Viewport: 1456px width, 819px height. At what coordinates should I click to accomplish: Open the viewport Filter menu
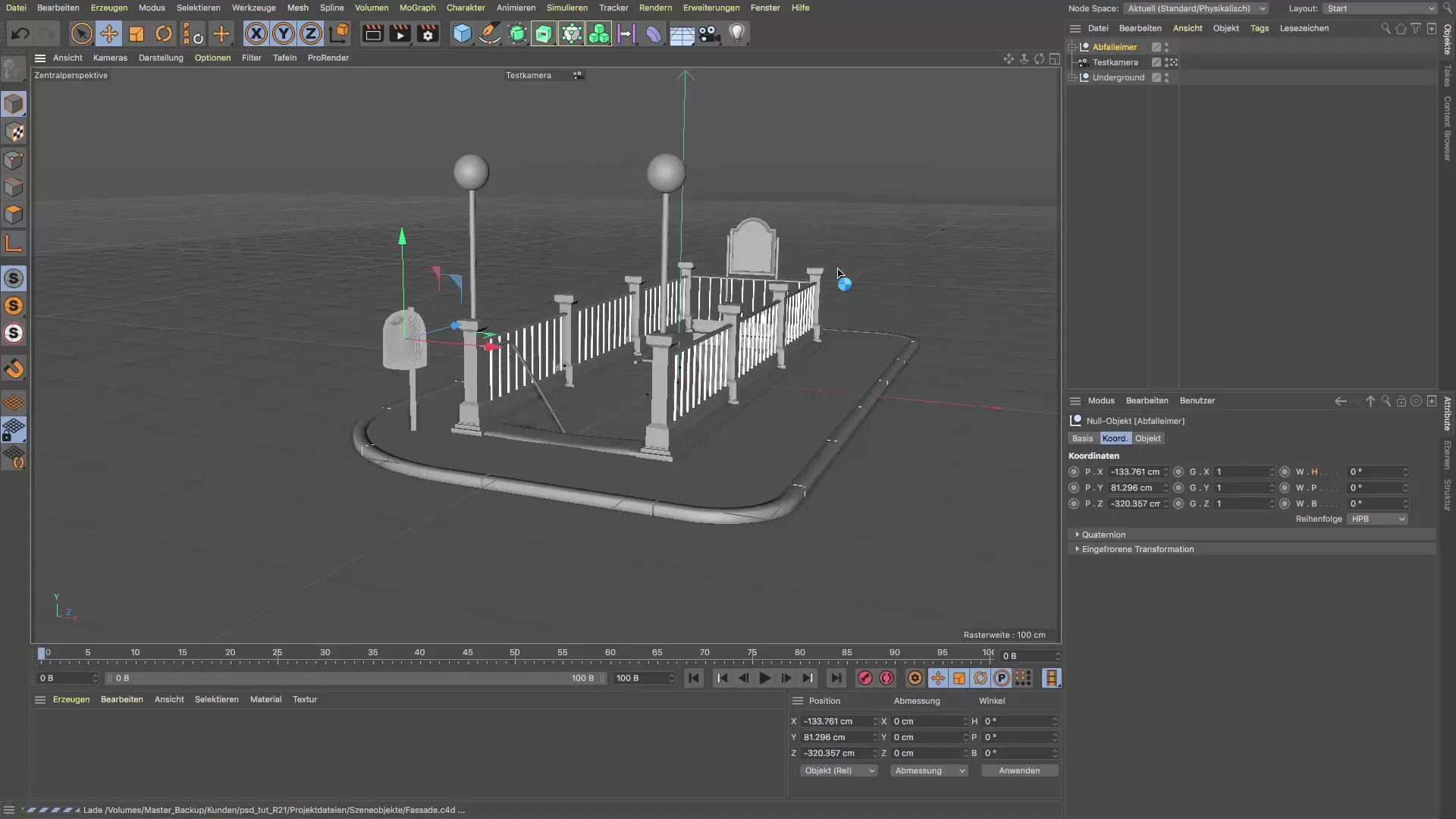[251, 58]
